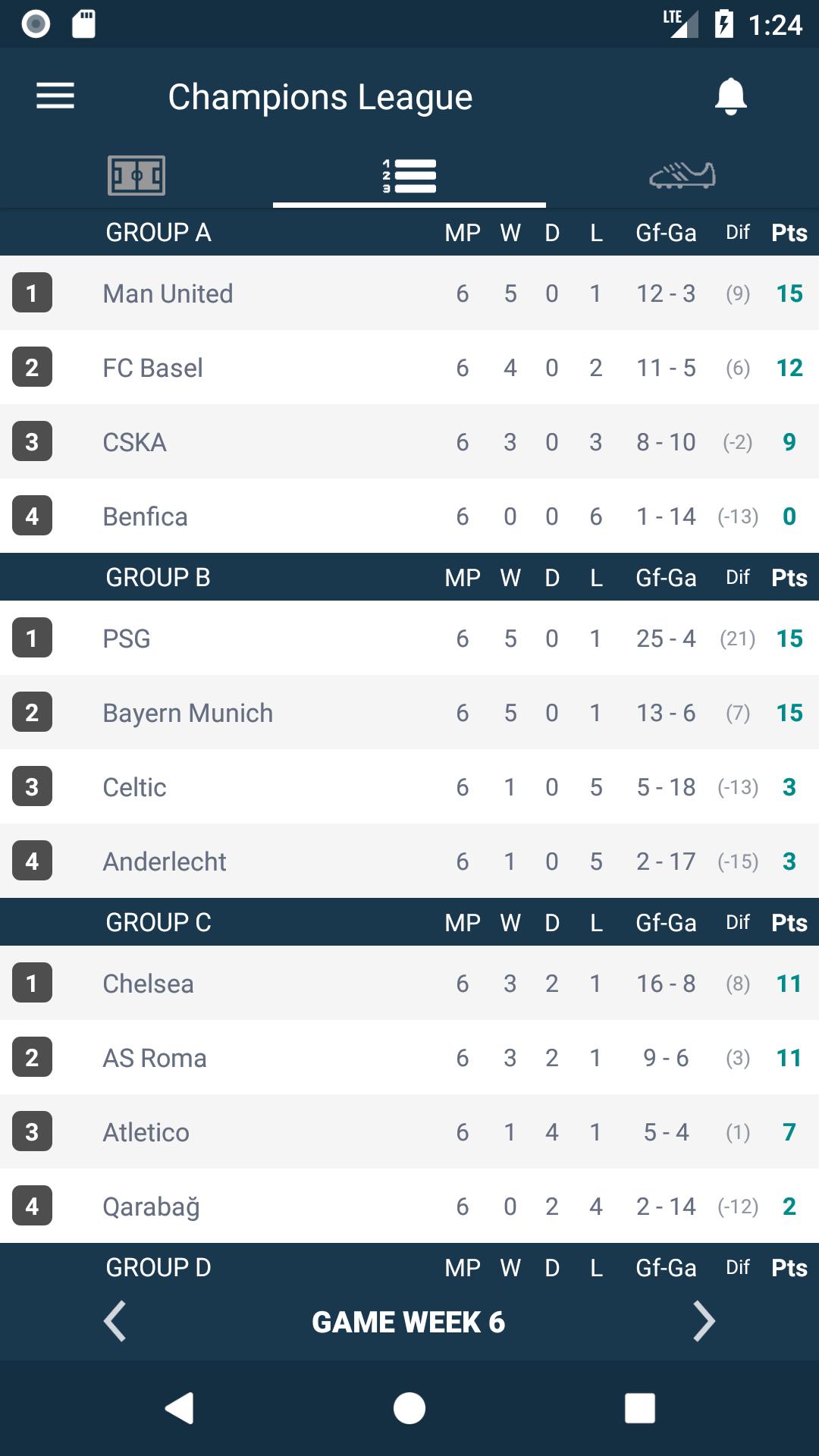Open the Chelsea row in Group C

pyautogui.click(x=409, y=983)
